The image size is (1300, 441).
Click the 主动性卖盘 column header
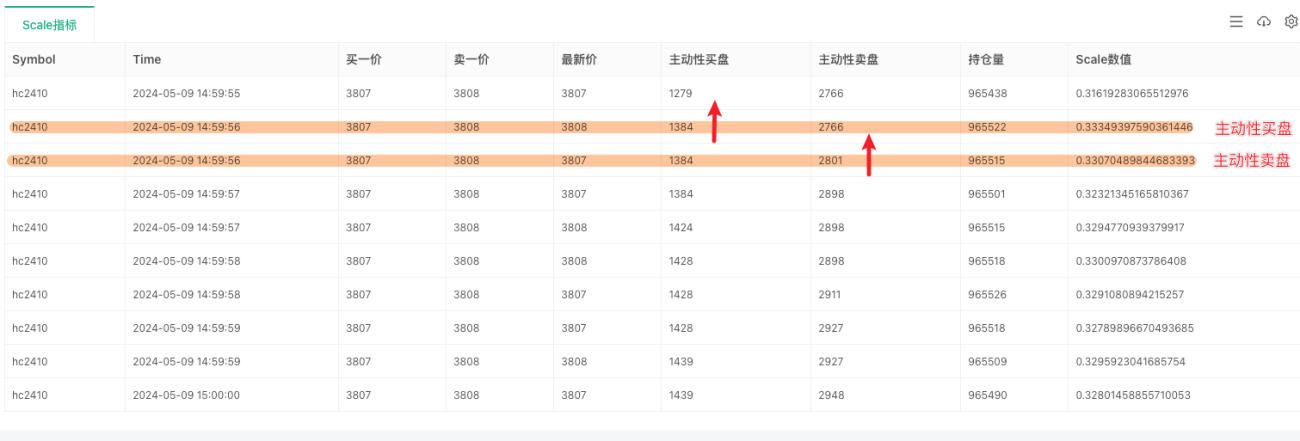click(849, 60)
